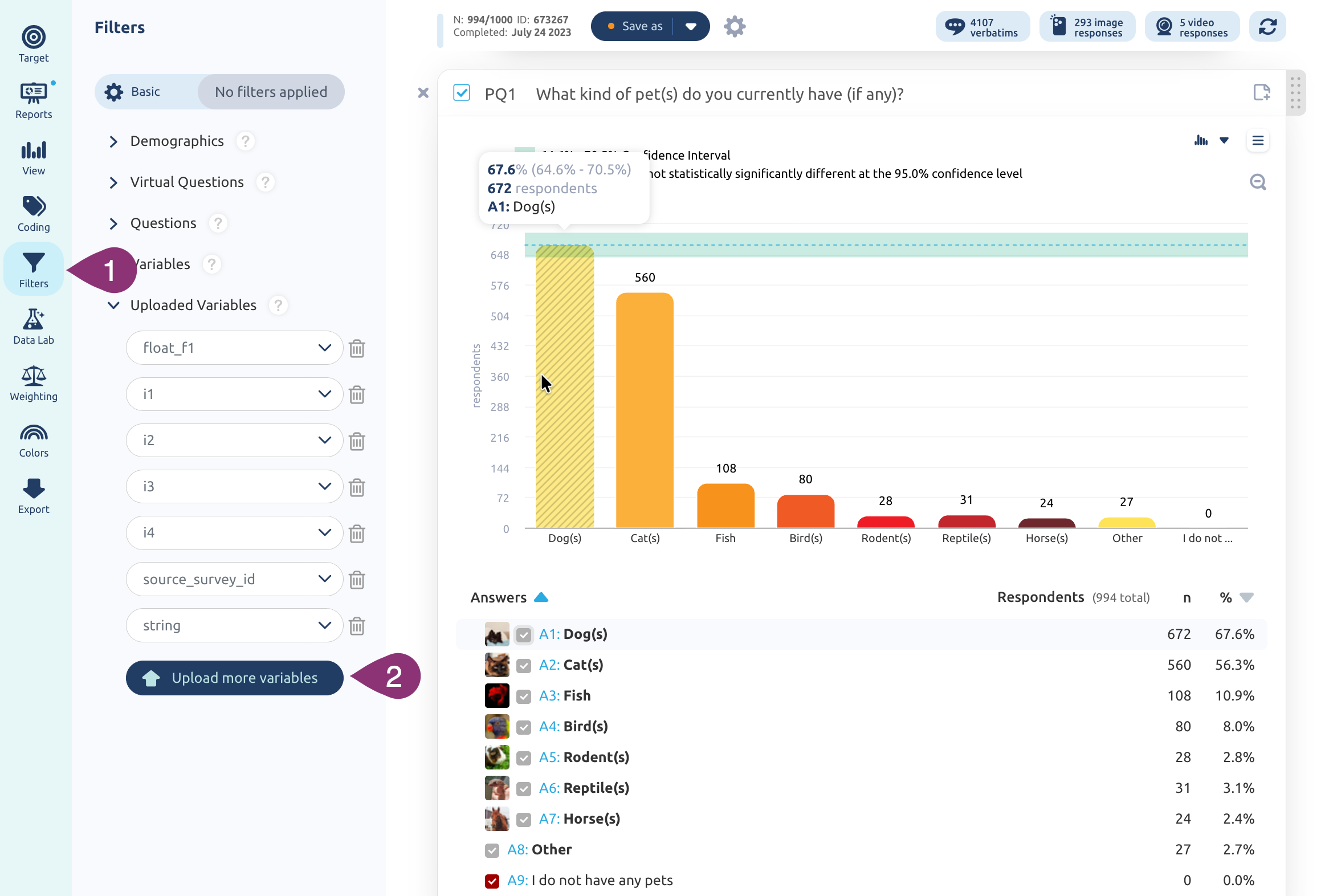Open the Export section

pos(33,496)
